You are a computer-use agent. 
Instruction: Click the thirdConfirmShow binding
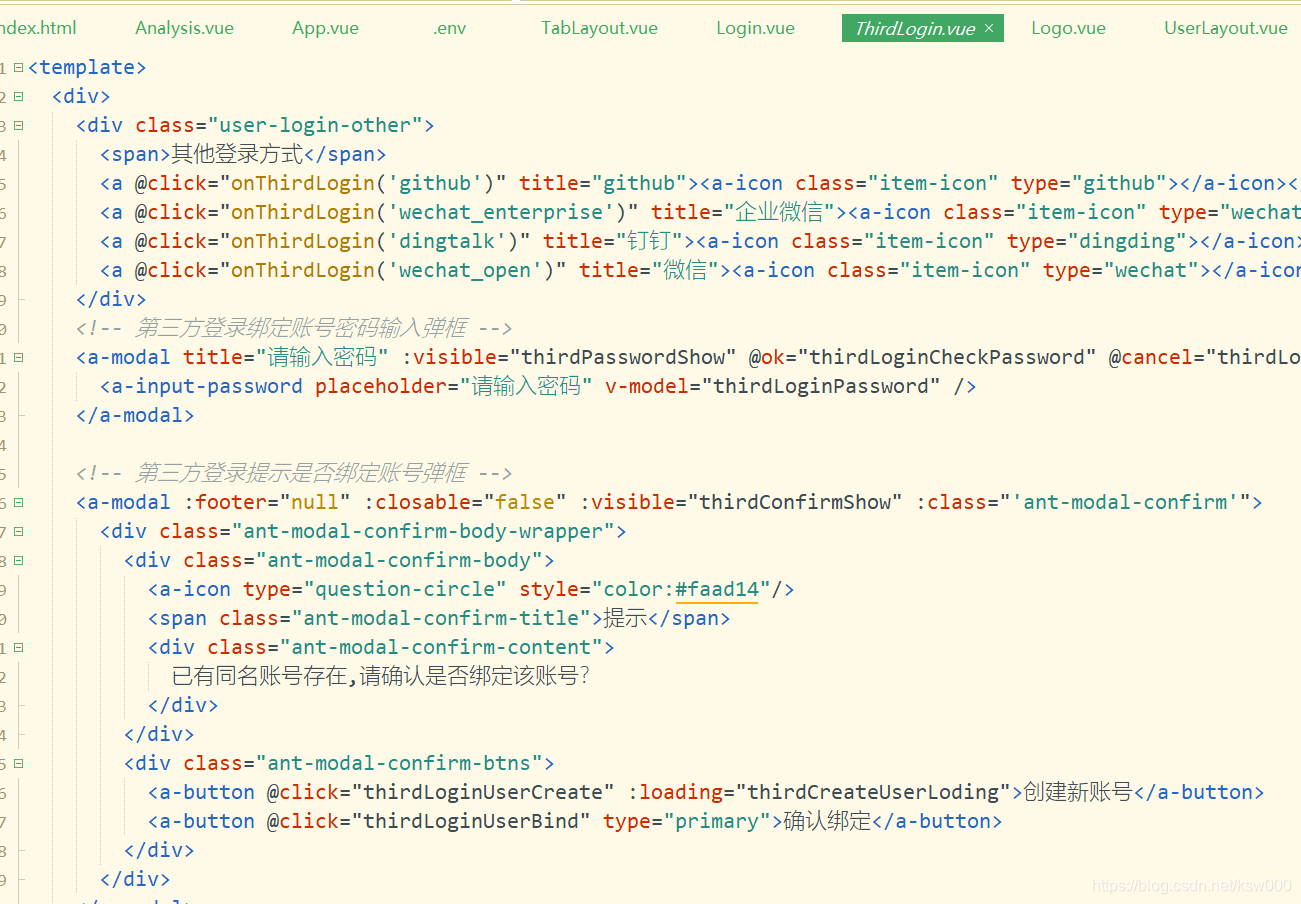pyautogui.click(x=795, y=502)
